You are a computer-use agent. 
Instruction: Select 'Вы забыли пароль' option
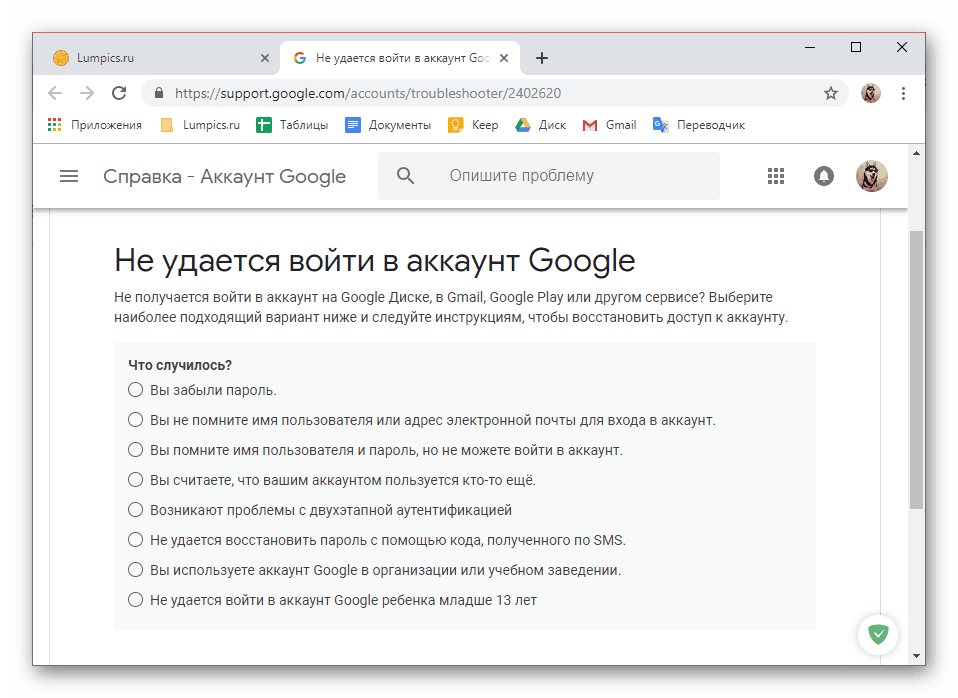pyautogui.click(x=136, y=390)
